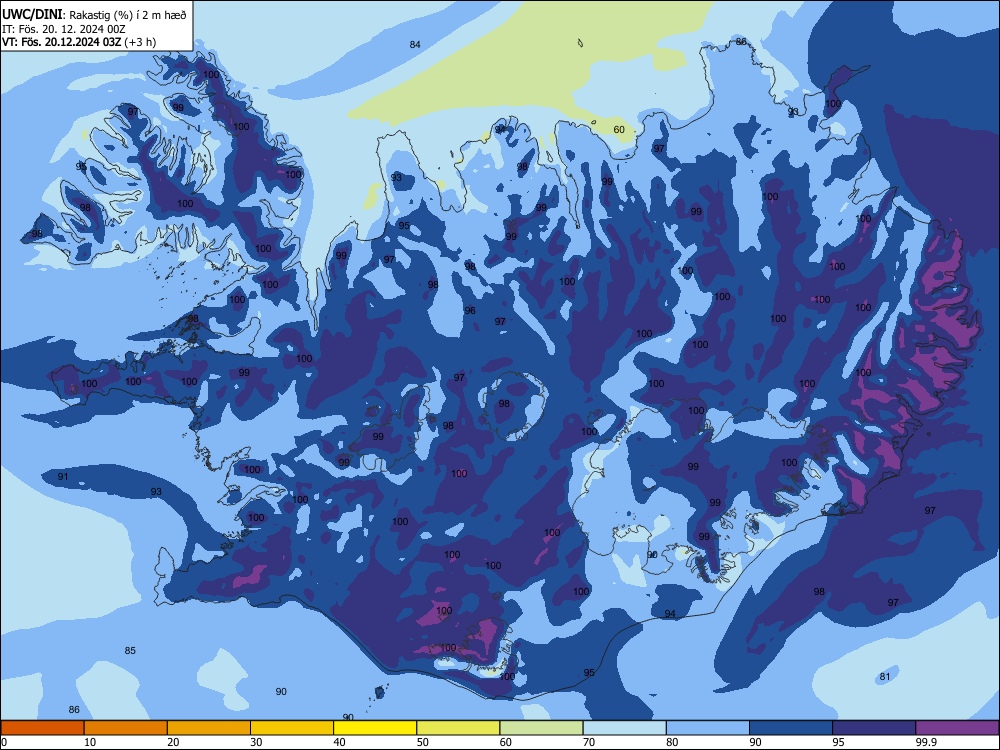This screenshot has height=750, width=1000.
Task: Click the 0–10 dark orange legend swatch
Action: [x=42, y=728]
